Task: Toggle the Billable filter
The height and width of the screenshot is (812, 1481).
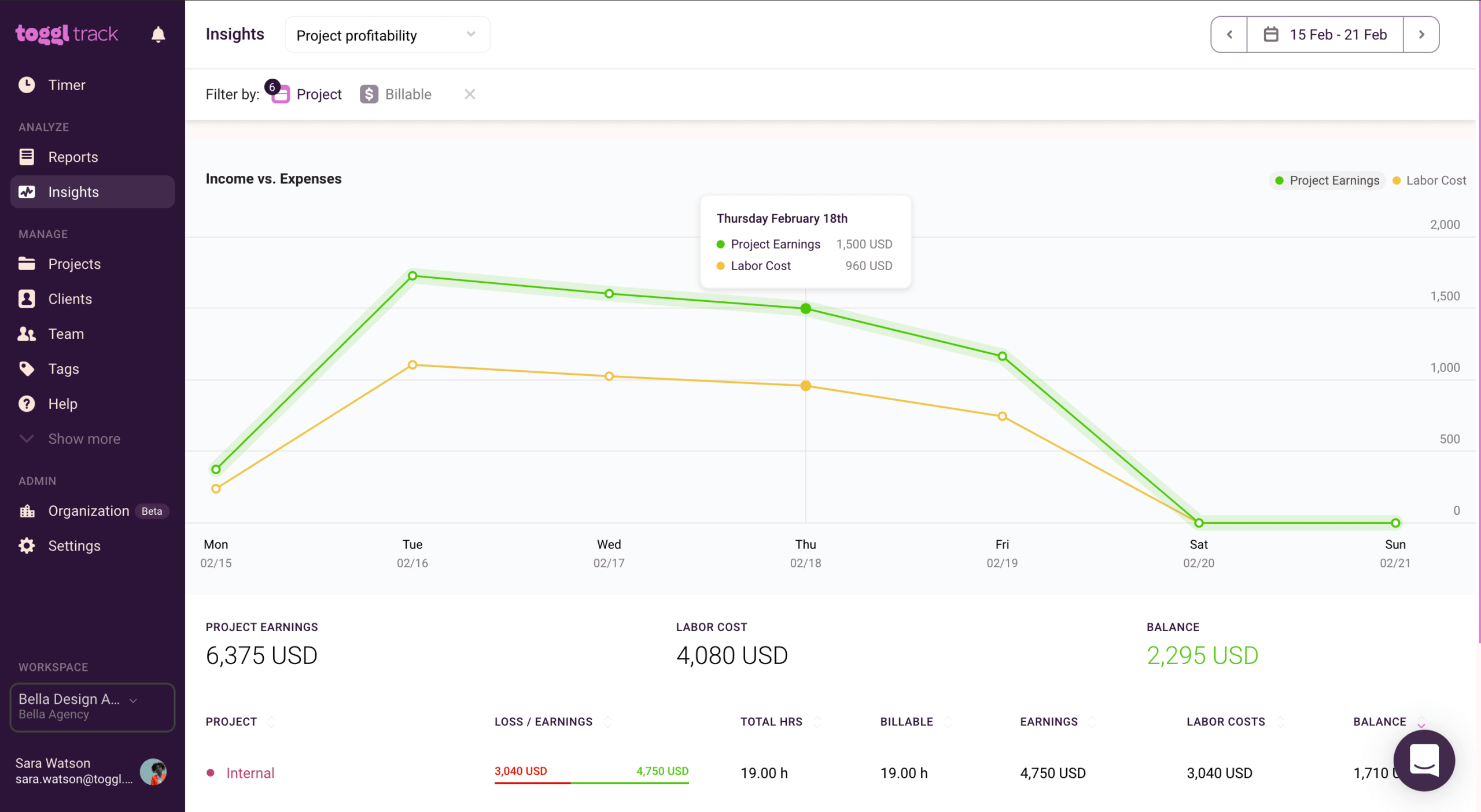Action: (396, 94)
